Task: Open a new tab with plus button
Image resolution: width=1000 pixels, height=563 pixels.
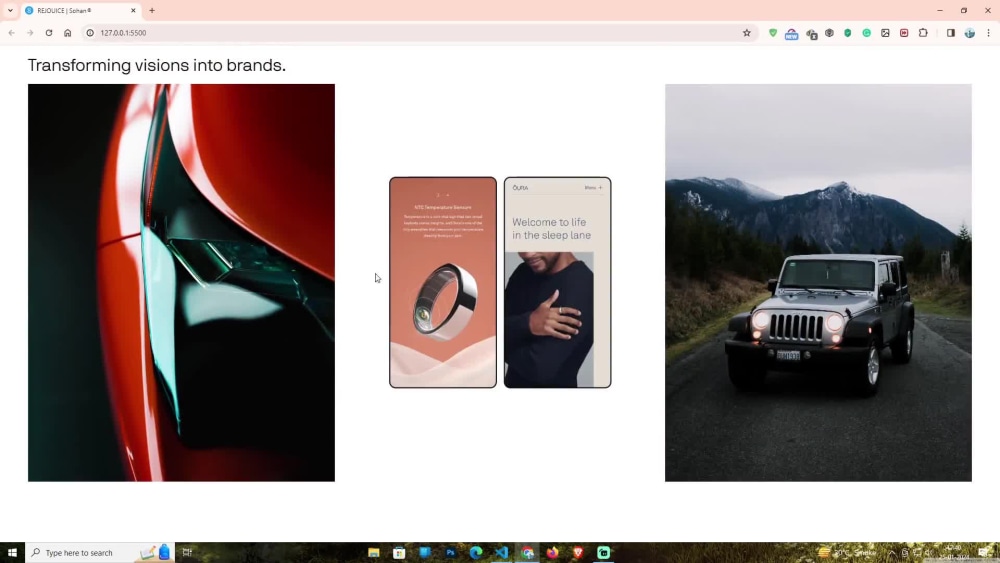Action: 152,10
